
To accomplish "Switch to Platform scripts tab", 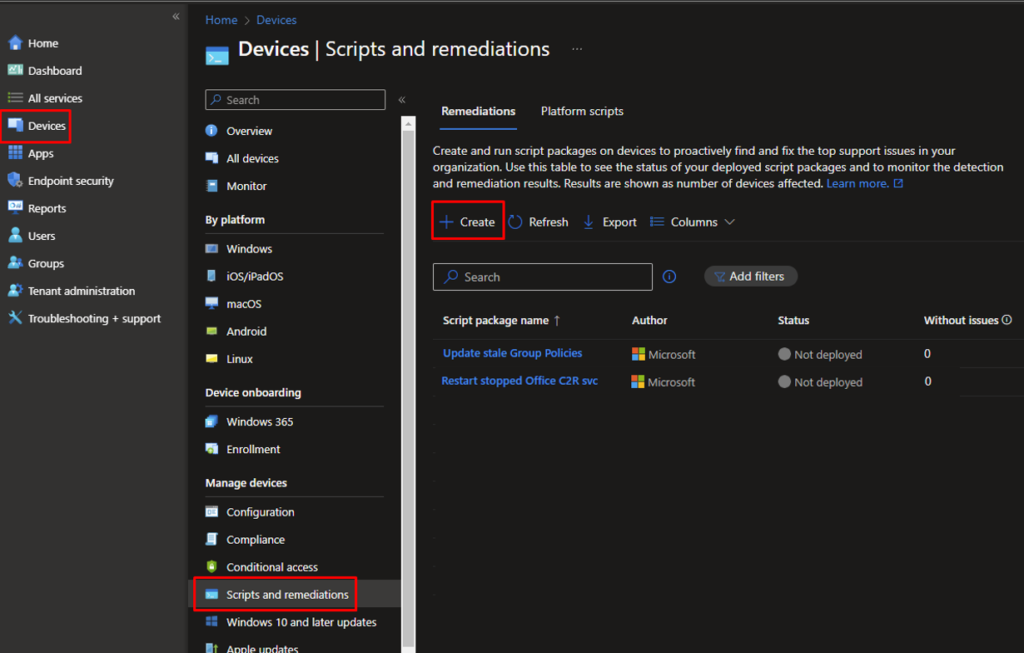I will (x=582, y=111).
